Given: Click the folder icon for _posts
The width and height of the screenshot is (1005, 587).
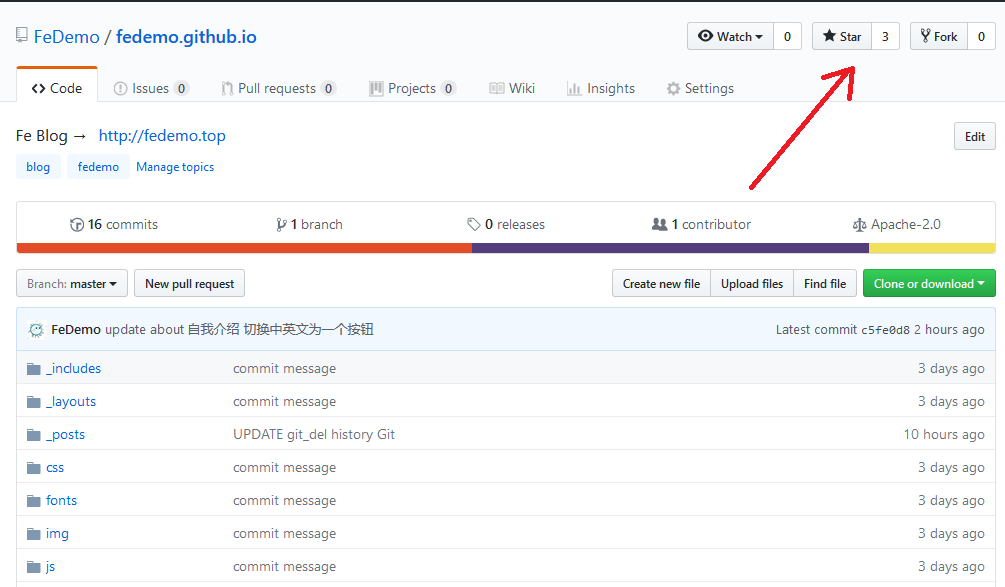Looking at the screenshot, I should pos(34,435).
